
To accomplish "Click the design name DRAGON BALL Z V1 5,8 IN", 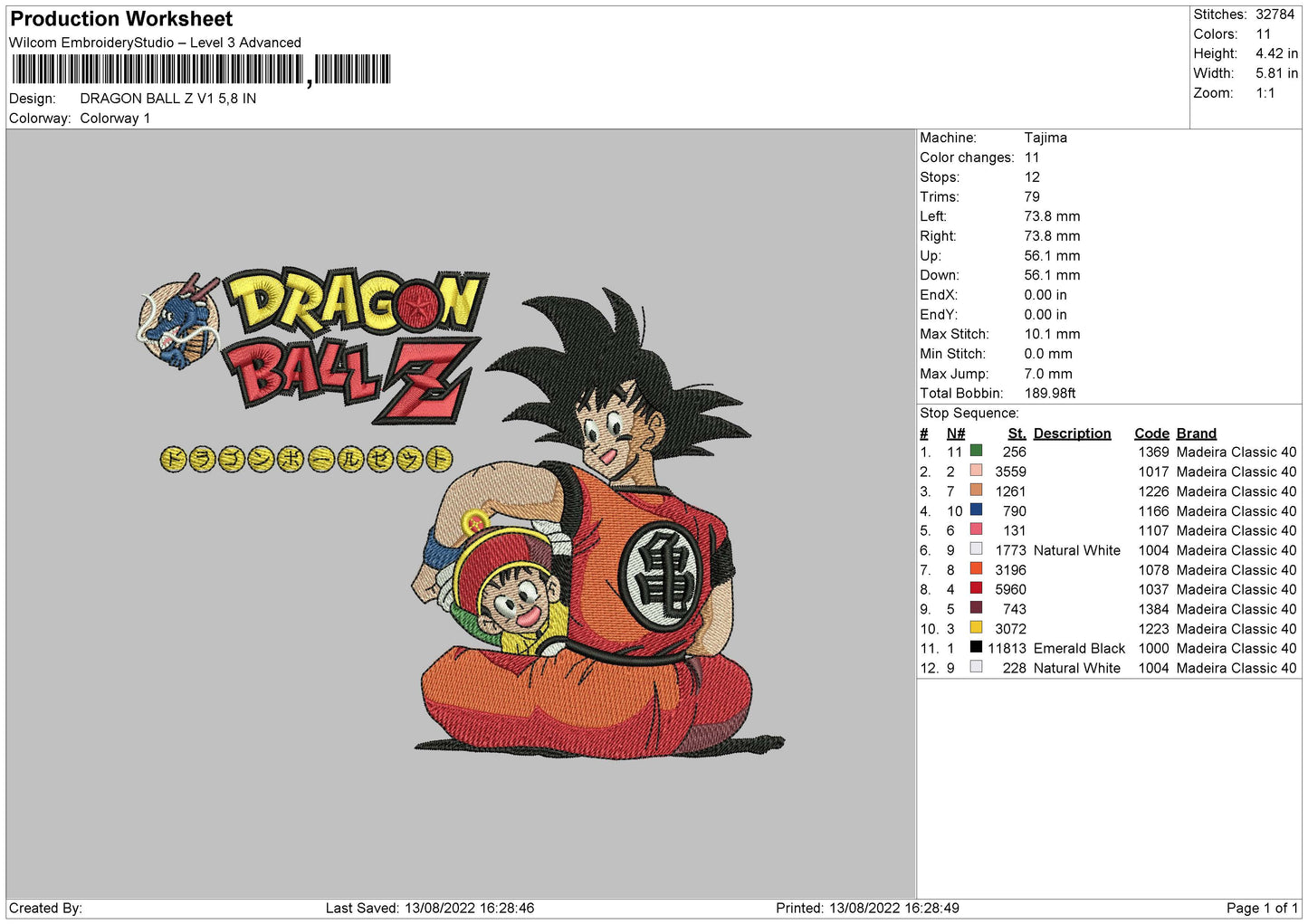I will [x=167, y=99].
